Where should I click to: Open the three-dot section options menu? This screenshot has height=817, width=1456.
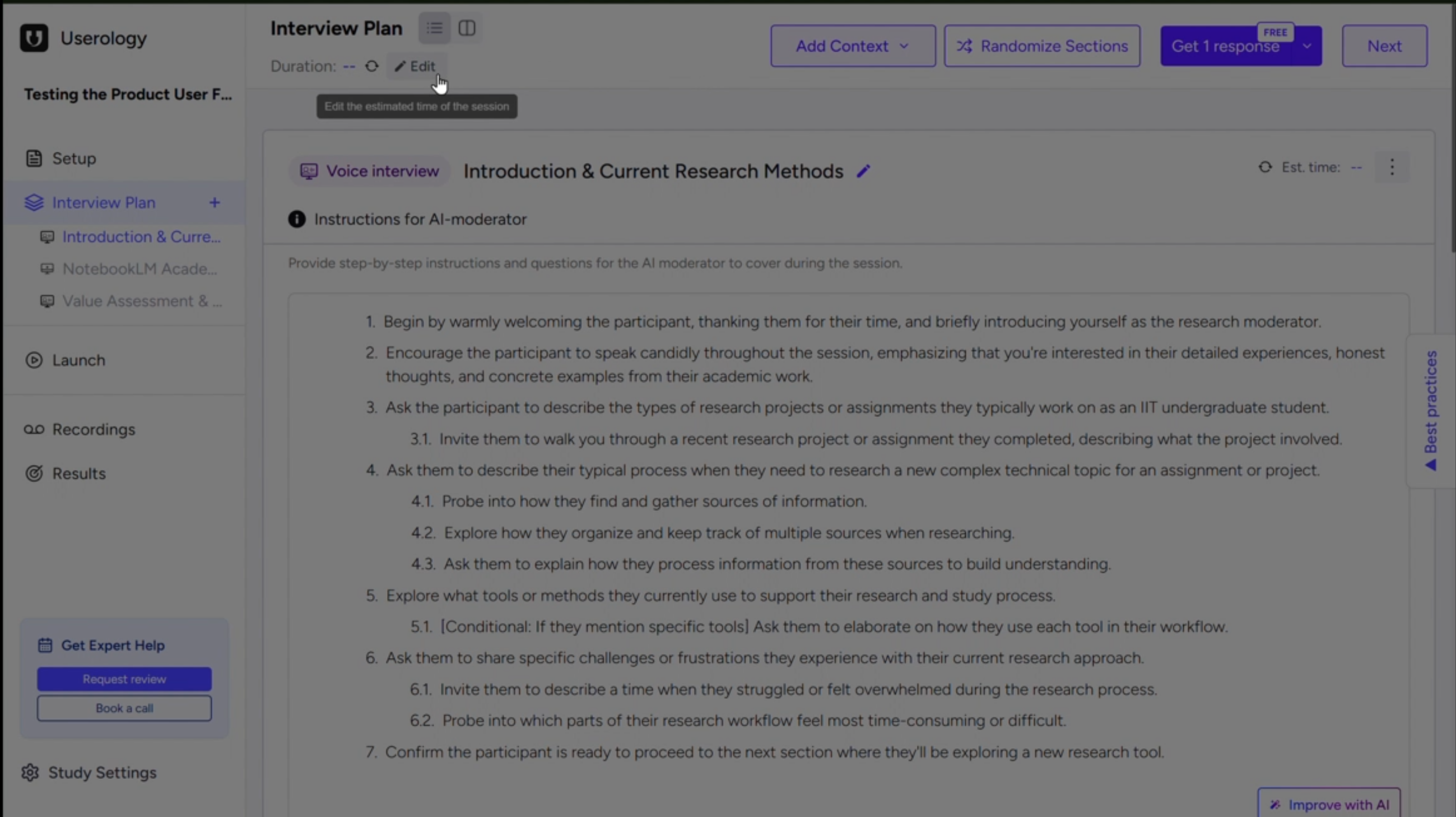[1392, 168]
